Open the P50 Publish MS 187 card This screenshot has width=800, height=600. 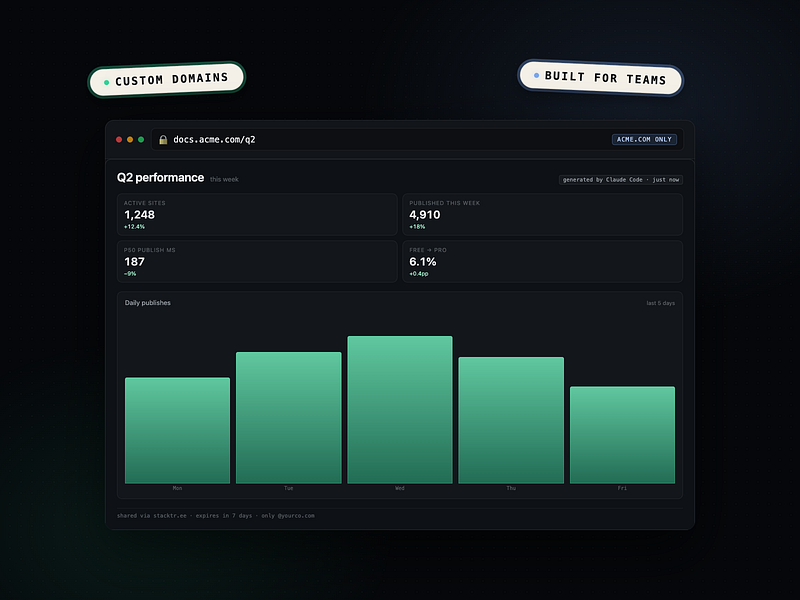coord(257,261)
